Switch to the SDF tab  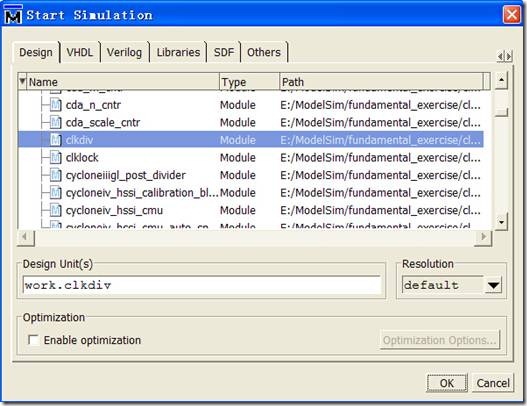[x=224, y=52]
